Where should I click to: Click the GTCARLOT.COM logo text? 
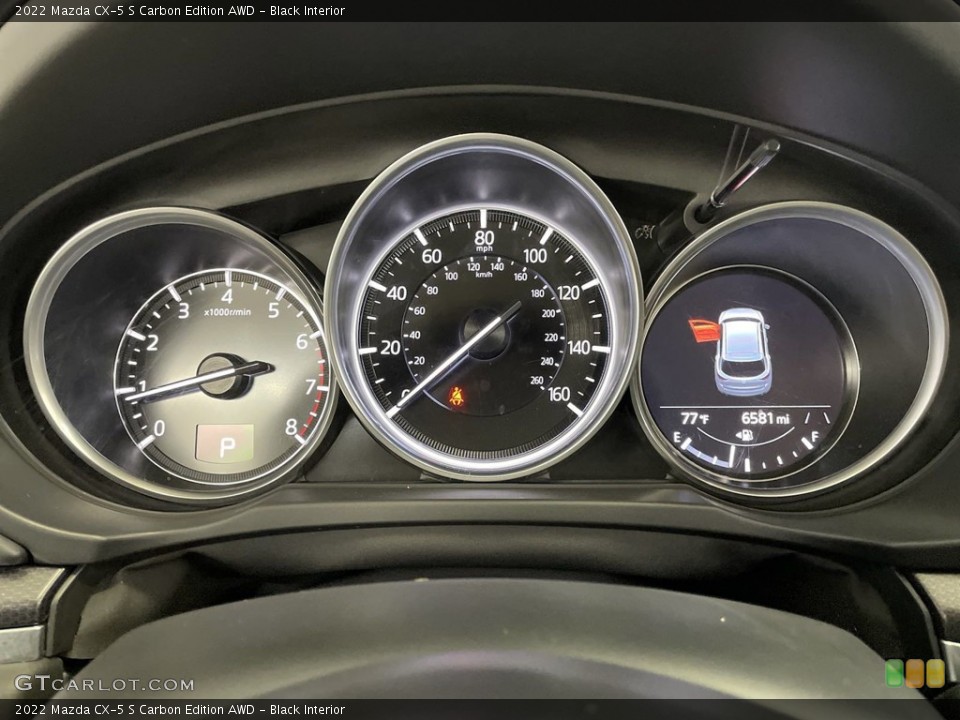click(x=104, y=683)
